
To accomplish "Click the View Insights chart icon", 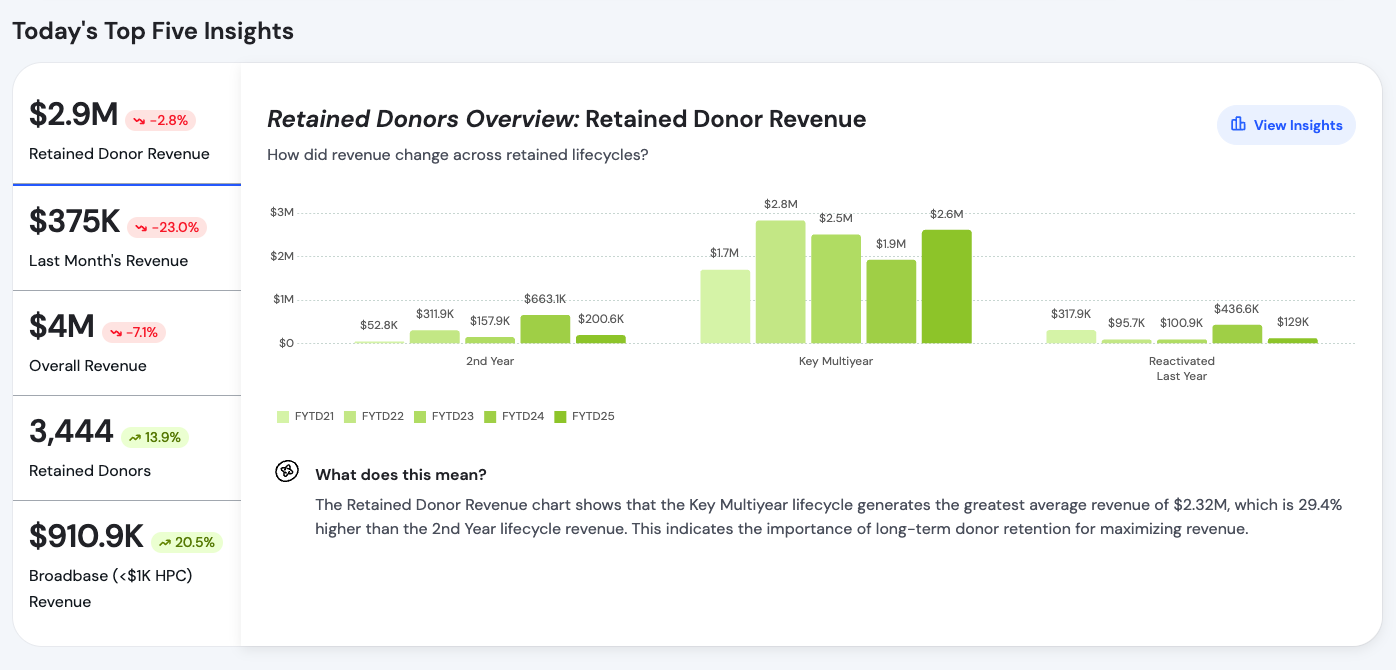I will point(1238,125).
